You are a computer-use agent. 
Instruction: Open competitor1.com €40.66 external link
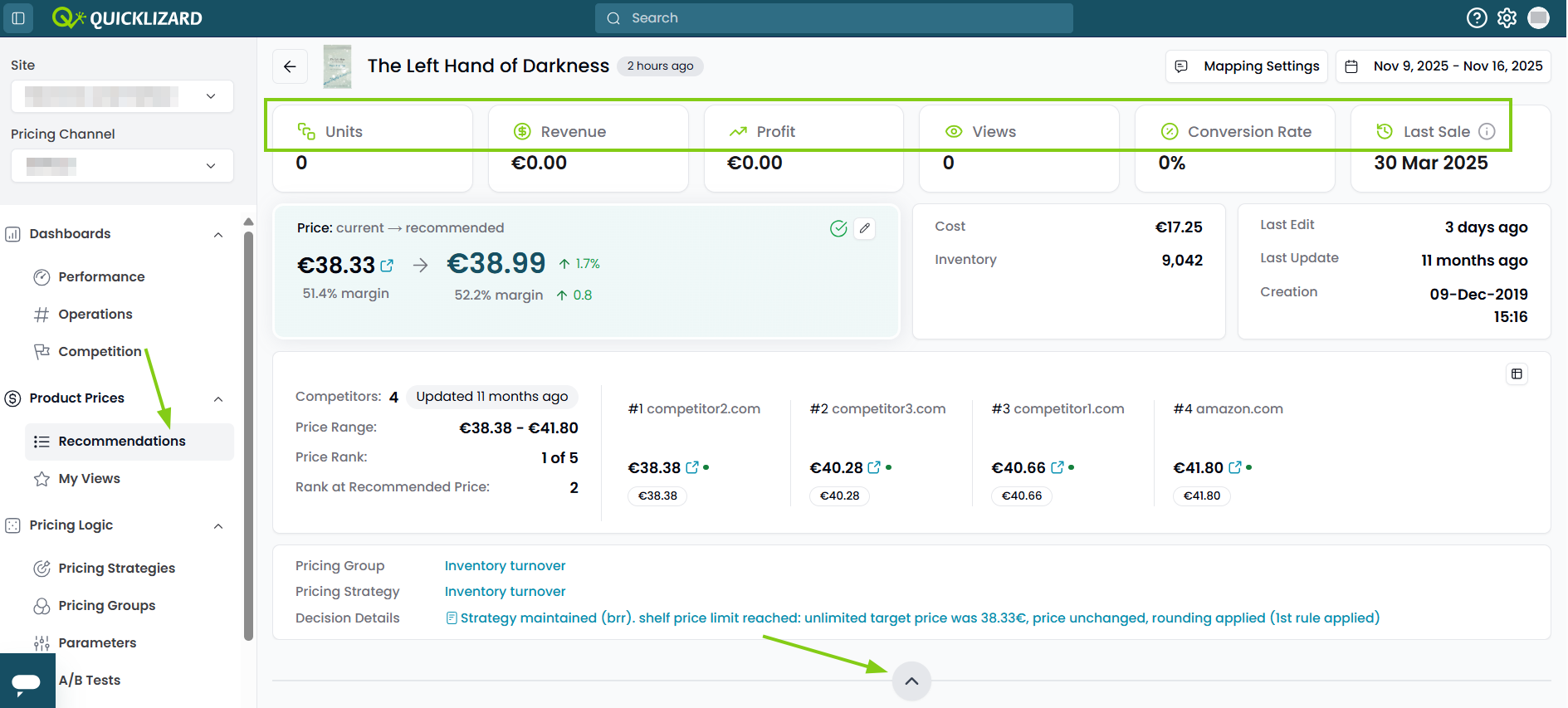point(1058,467)
